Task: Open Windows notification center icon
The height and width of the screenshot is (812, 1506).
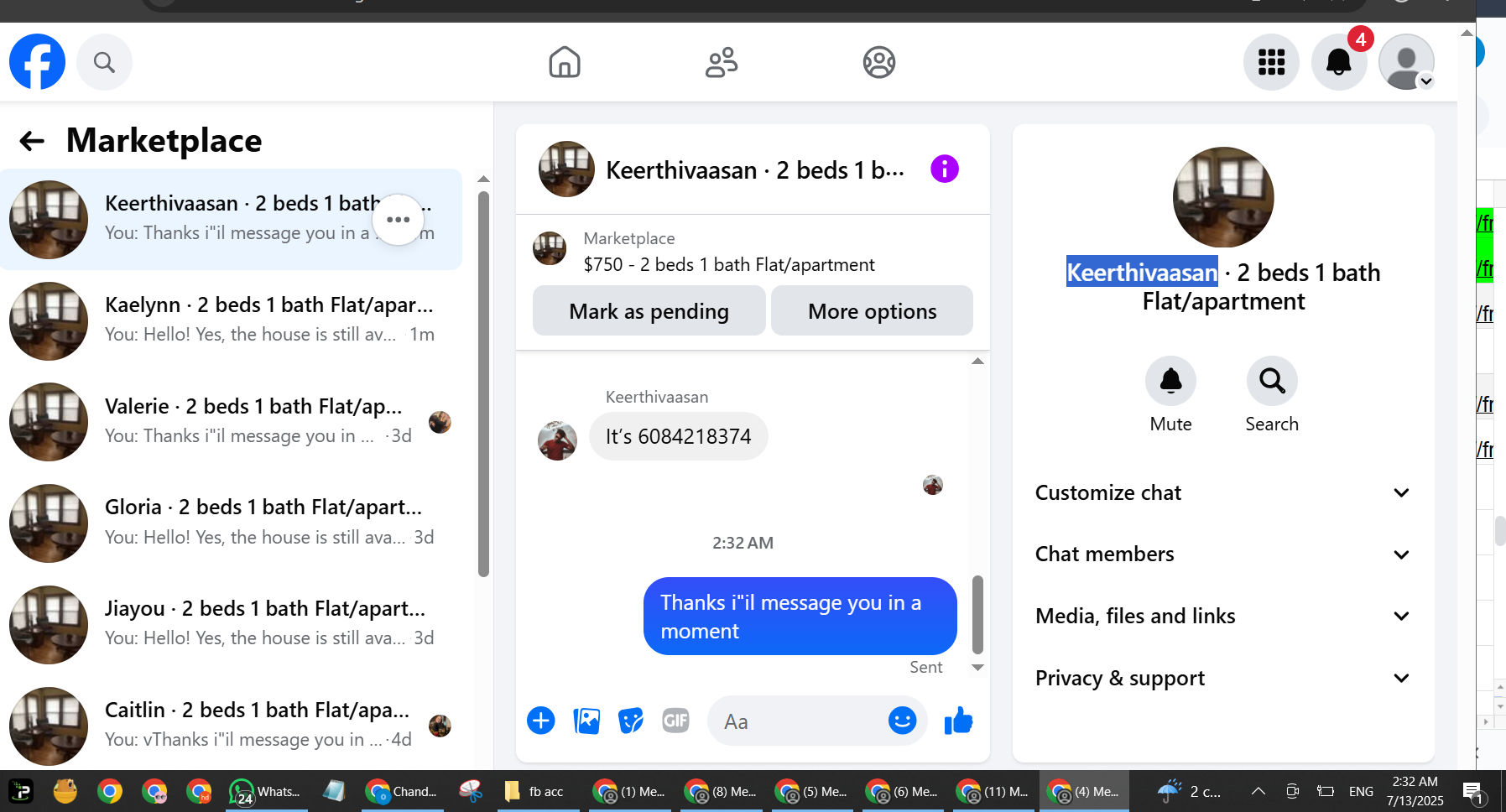Action: 1472,792
